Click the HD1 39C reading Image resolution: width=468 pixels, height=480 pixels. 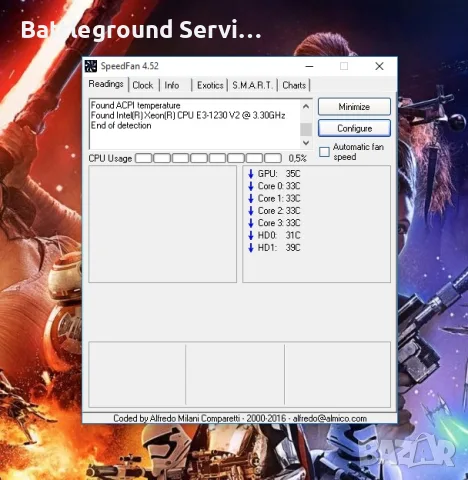tap(279, 248)
